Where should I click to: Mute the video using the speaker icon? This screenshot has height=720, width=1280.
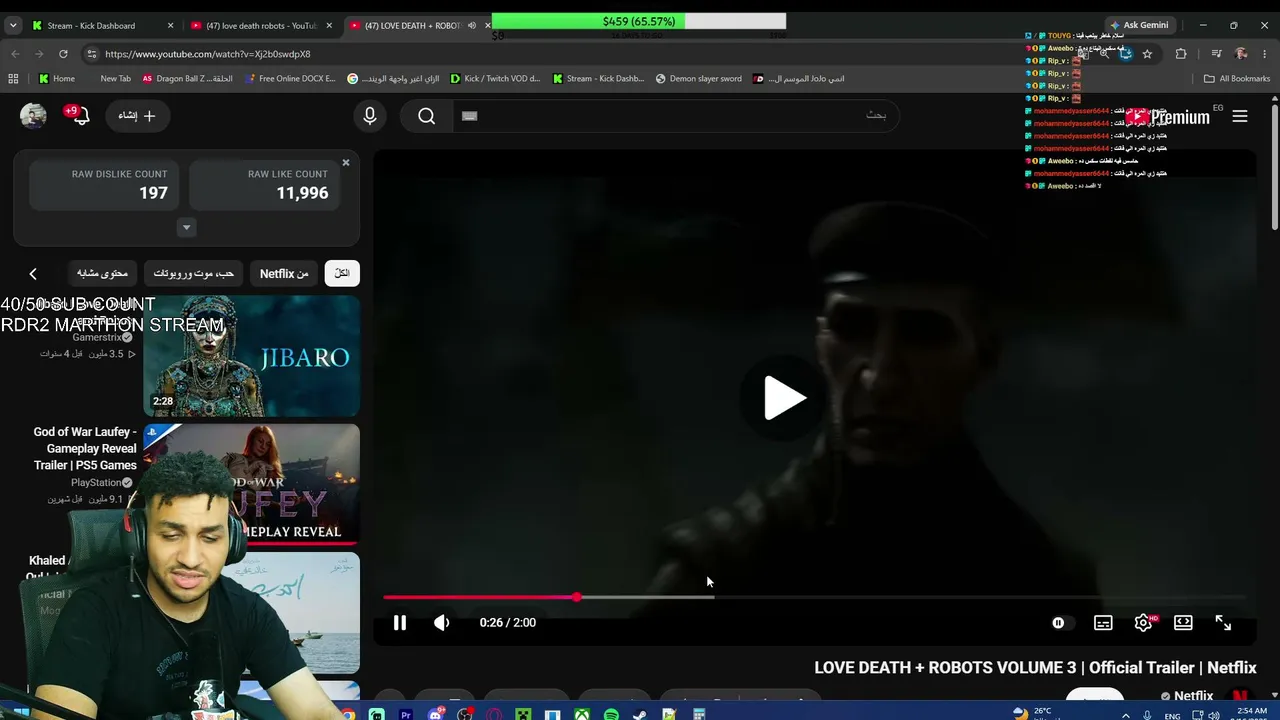[x=442, y=623]
